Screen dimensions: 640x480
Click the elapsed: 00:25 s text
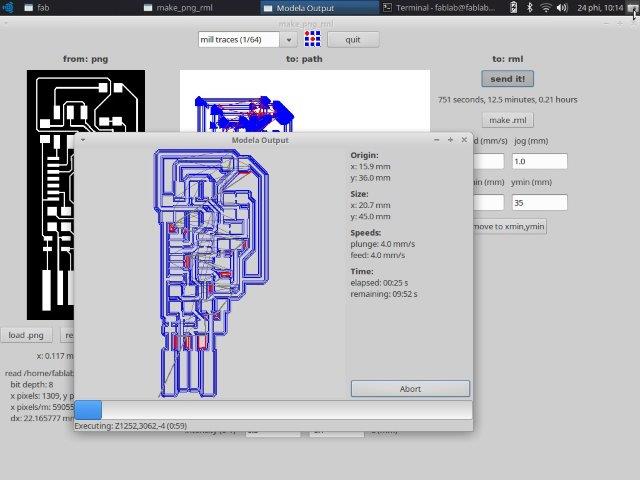pyautogui.click(x=379, y=282)
